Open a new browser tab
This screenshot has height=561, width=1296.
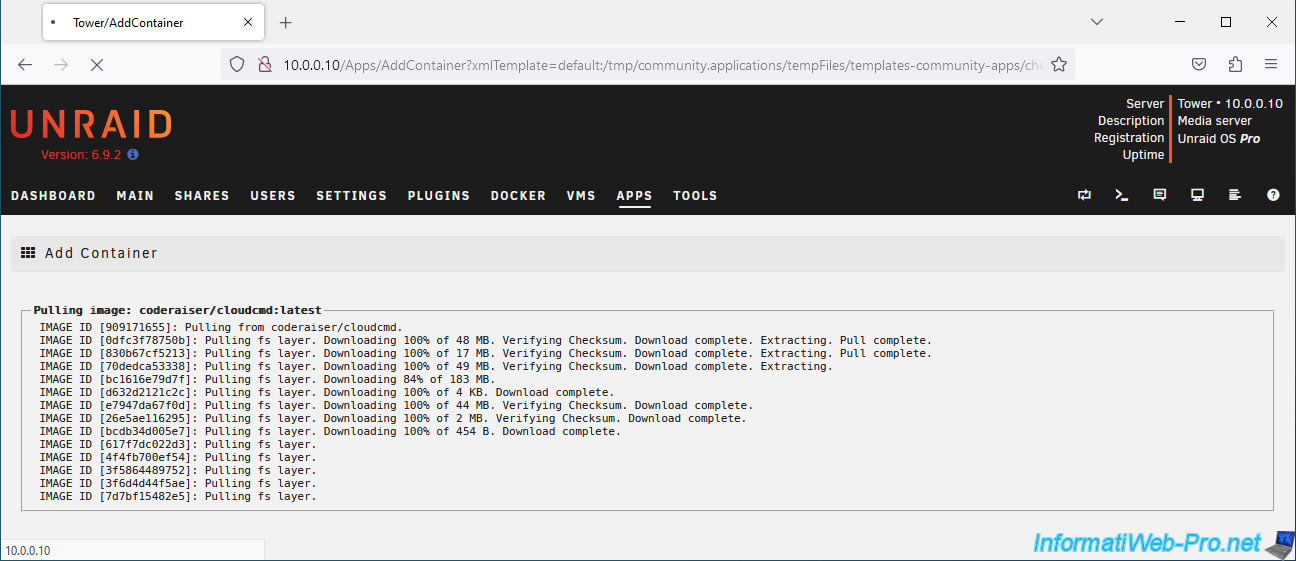tap(285, 22)
